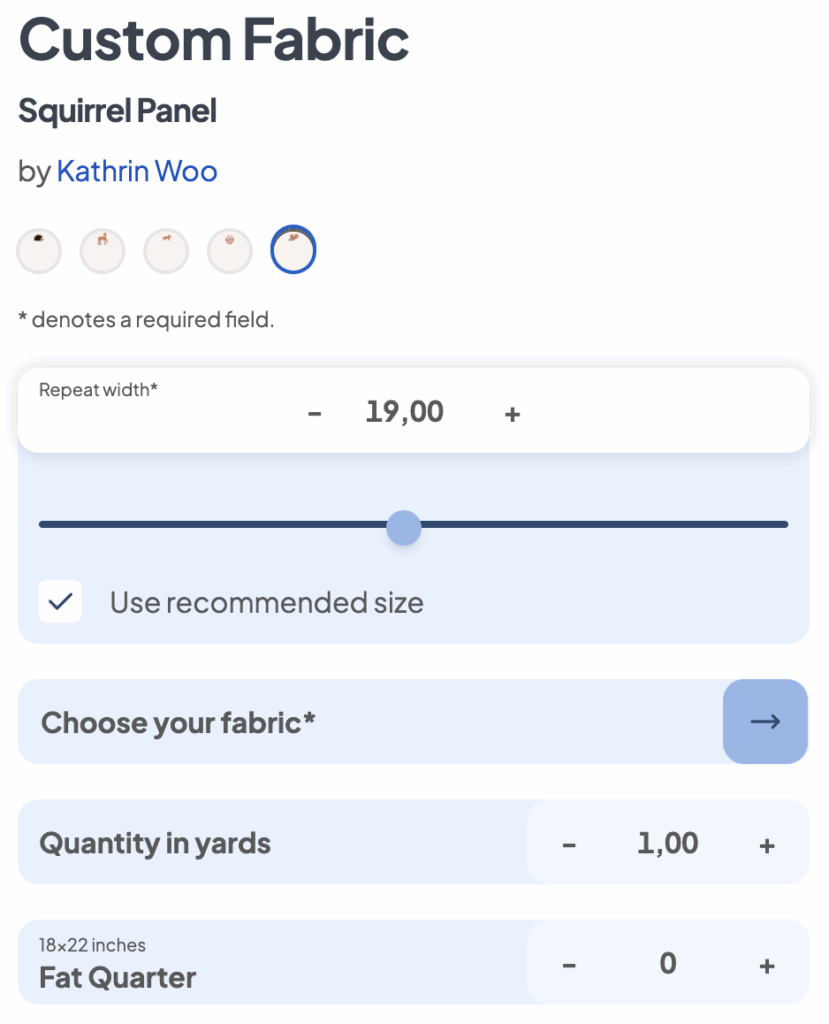Click the yards quantity value 1,00
Viewport: 829px width, 1024px height.
[668, 843]
